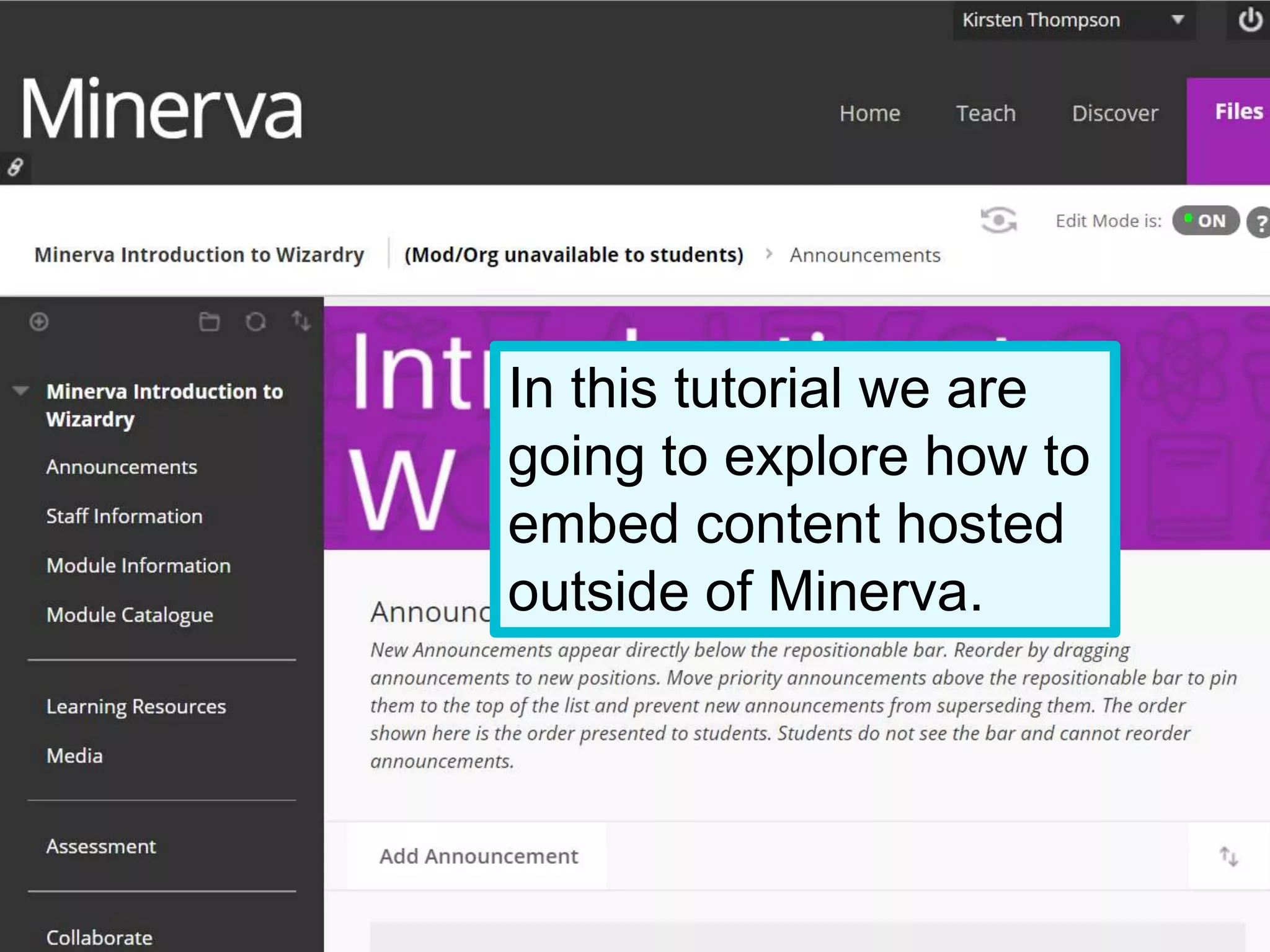1270x952 pixels.
Task: Click Minerva Introduction to Wizardry breadcrumb
Action: (x=199, y=255)
